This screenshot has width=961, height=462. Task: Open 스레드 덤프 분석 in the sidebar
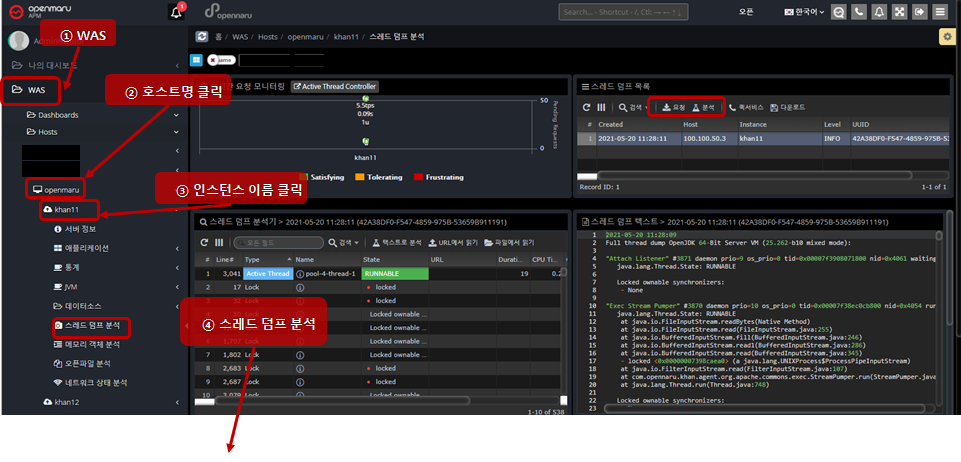[x=91, y=326]
